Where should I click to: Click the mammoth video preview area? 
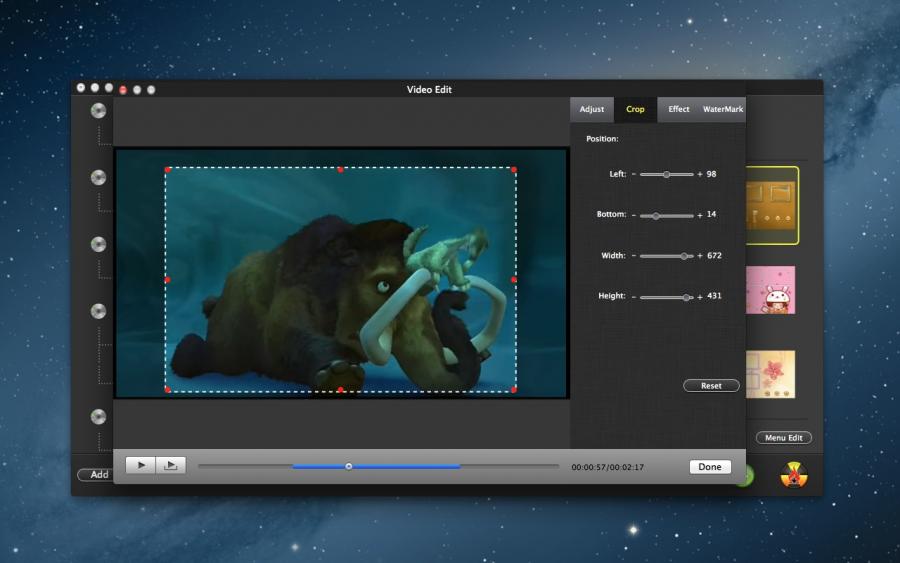tap(342, 273)
